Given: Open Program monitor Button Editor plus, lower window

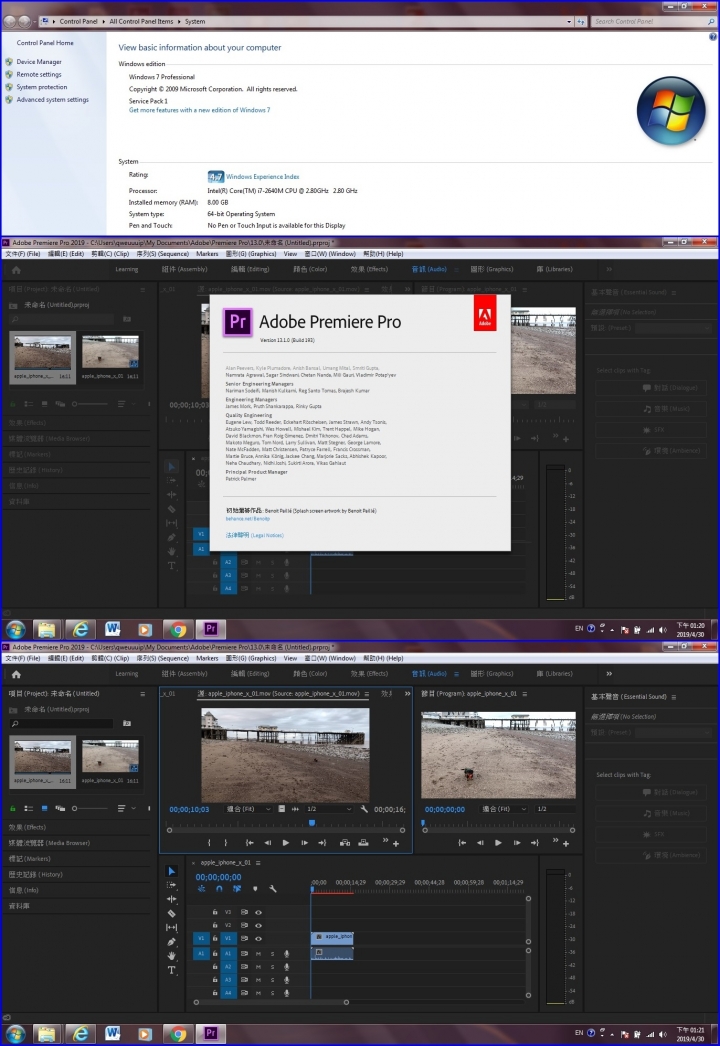Looking at the screenshot, I should (x=566, y=845).
